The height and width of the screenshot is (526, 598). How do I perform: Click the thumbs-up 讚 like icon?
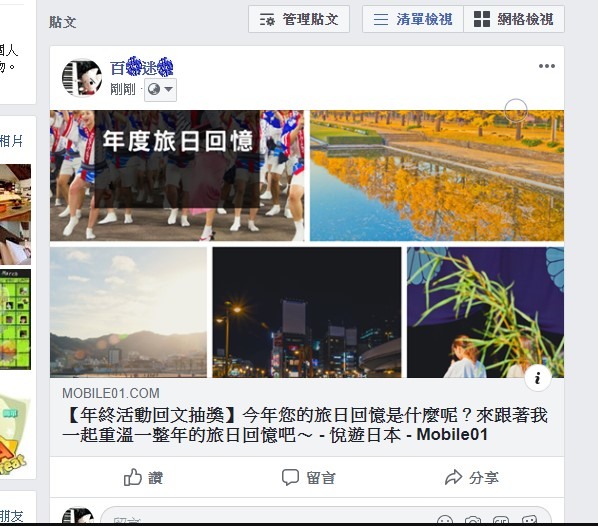[132, 477]
